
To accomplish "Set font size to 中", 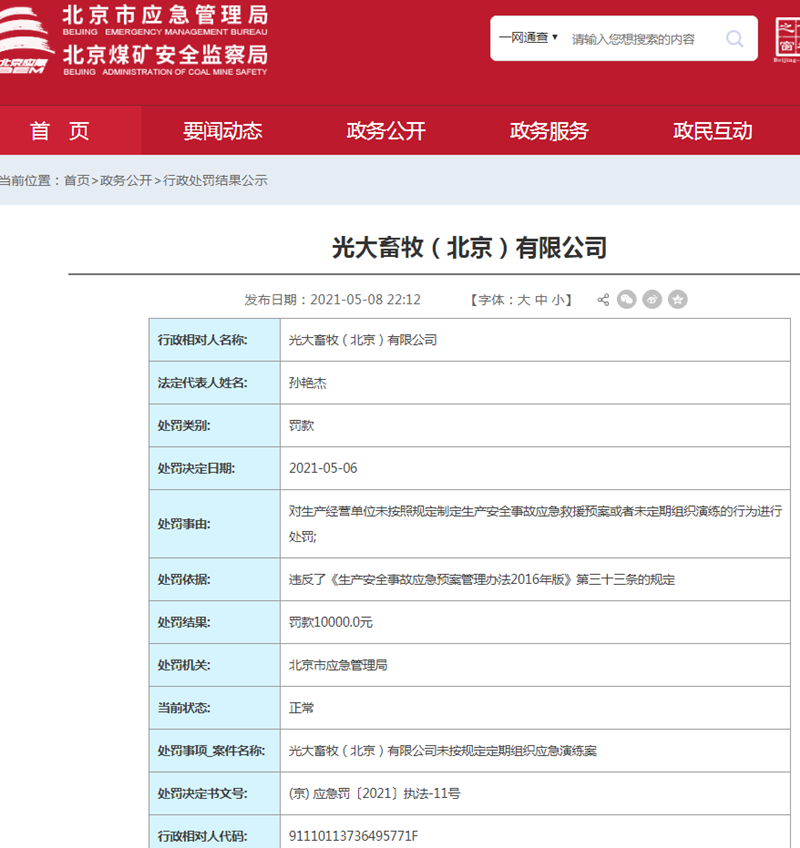I will pos(540,300).
